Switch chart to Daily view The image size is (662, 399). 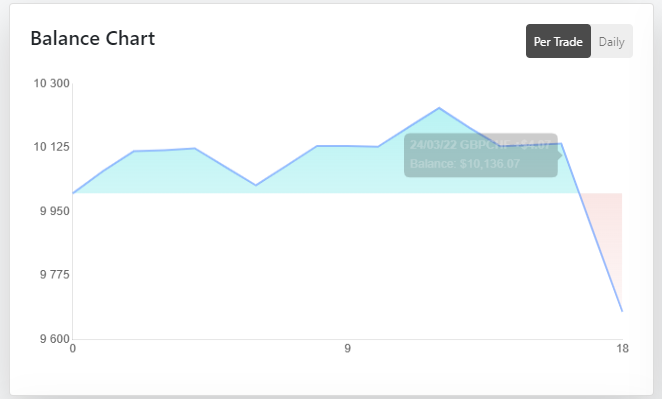(x=611, y=41)
